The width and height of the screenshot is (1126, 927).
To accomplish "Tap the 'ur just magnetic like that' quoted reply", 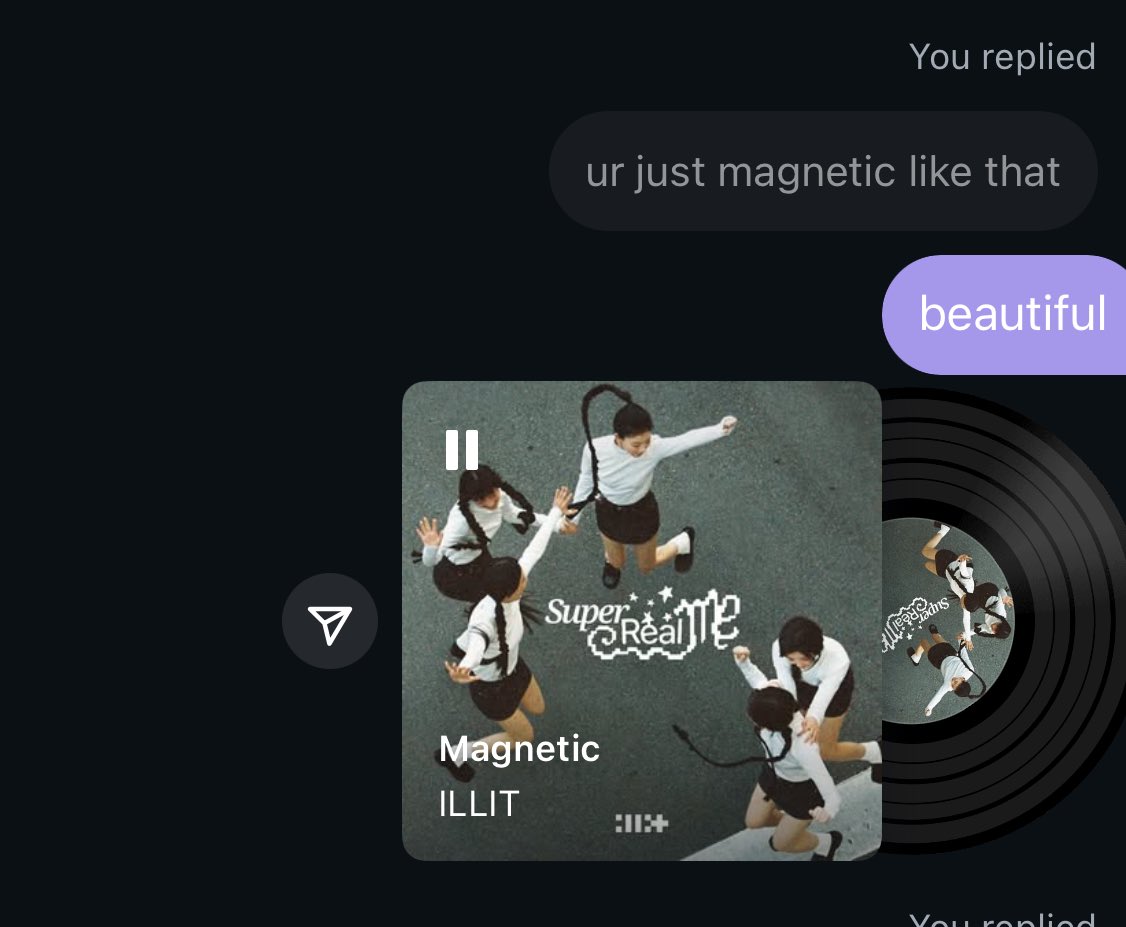I will click(823, 172).
